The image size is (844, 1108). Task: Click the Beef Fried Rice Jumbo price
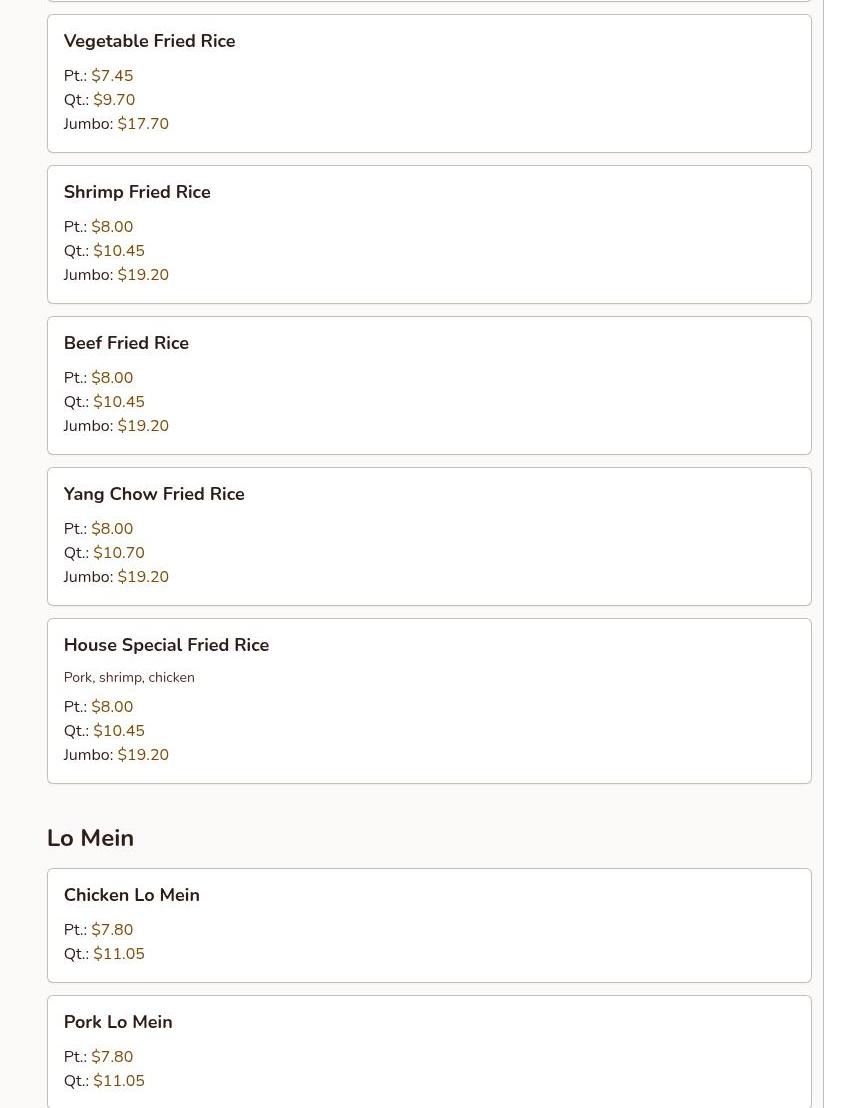coord(143,426)
